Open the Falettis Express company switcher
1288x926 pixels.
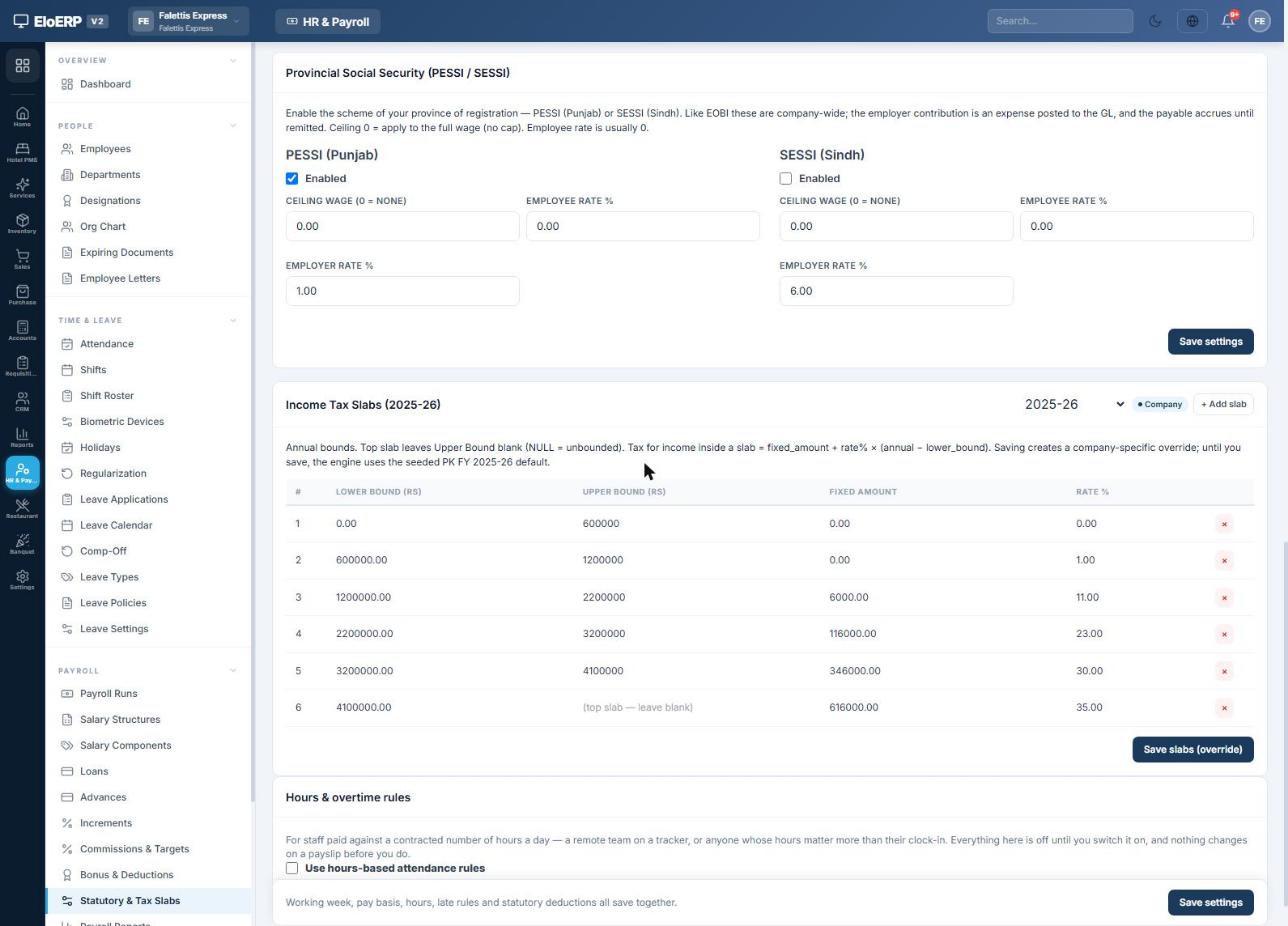coord(188,21)
